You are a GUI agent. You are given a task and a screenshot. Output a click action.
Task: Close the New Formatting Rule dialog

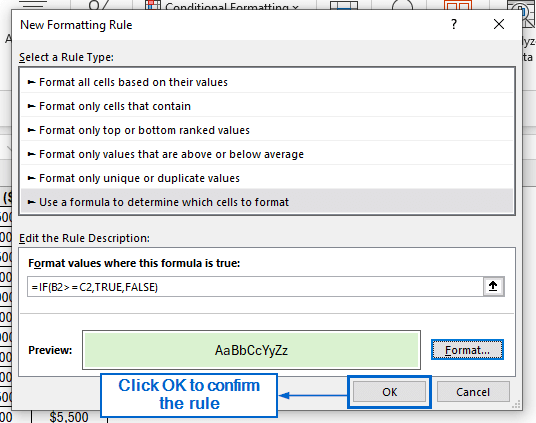(499, 24)
